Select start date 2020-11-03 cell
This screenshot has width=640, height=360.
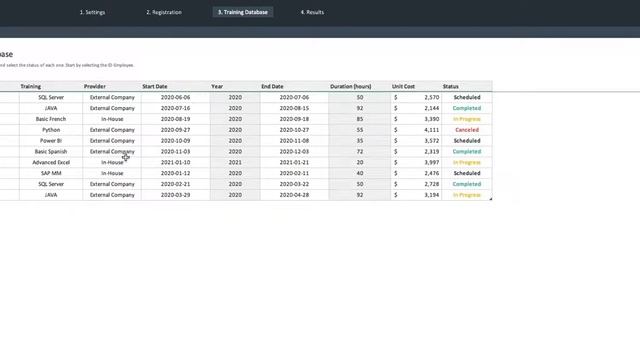pos(176,151)
